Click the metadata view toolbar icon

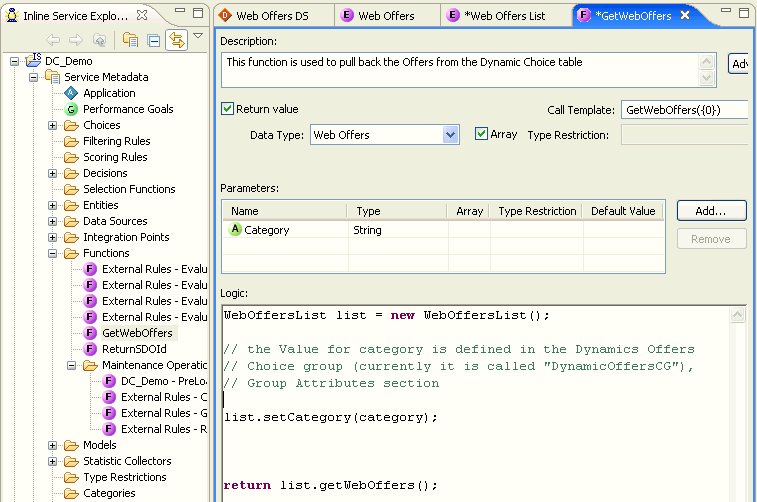pos(130,40)
